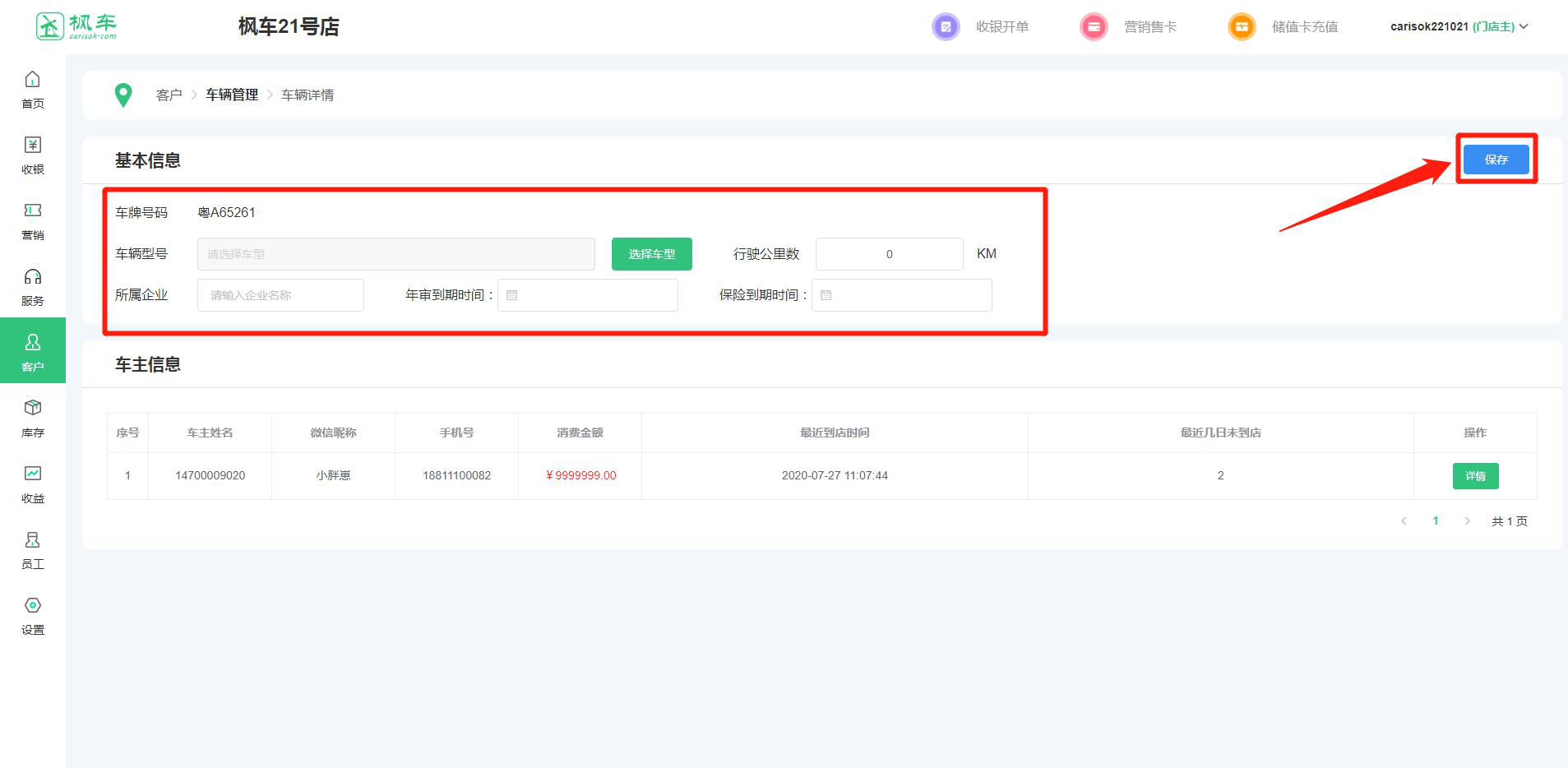Click 储值卡充值 in top bar
The image size is (1568, 768).
(x=1305, y=26)
